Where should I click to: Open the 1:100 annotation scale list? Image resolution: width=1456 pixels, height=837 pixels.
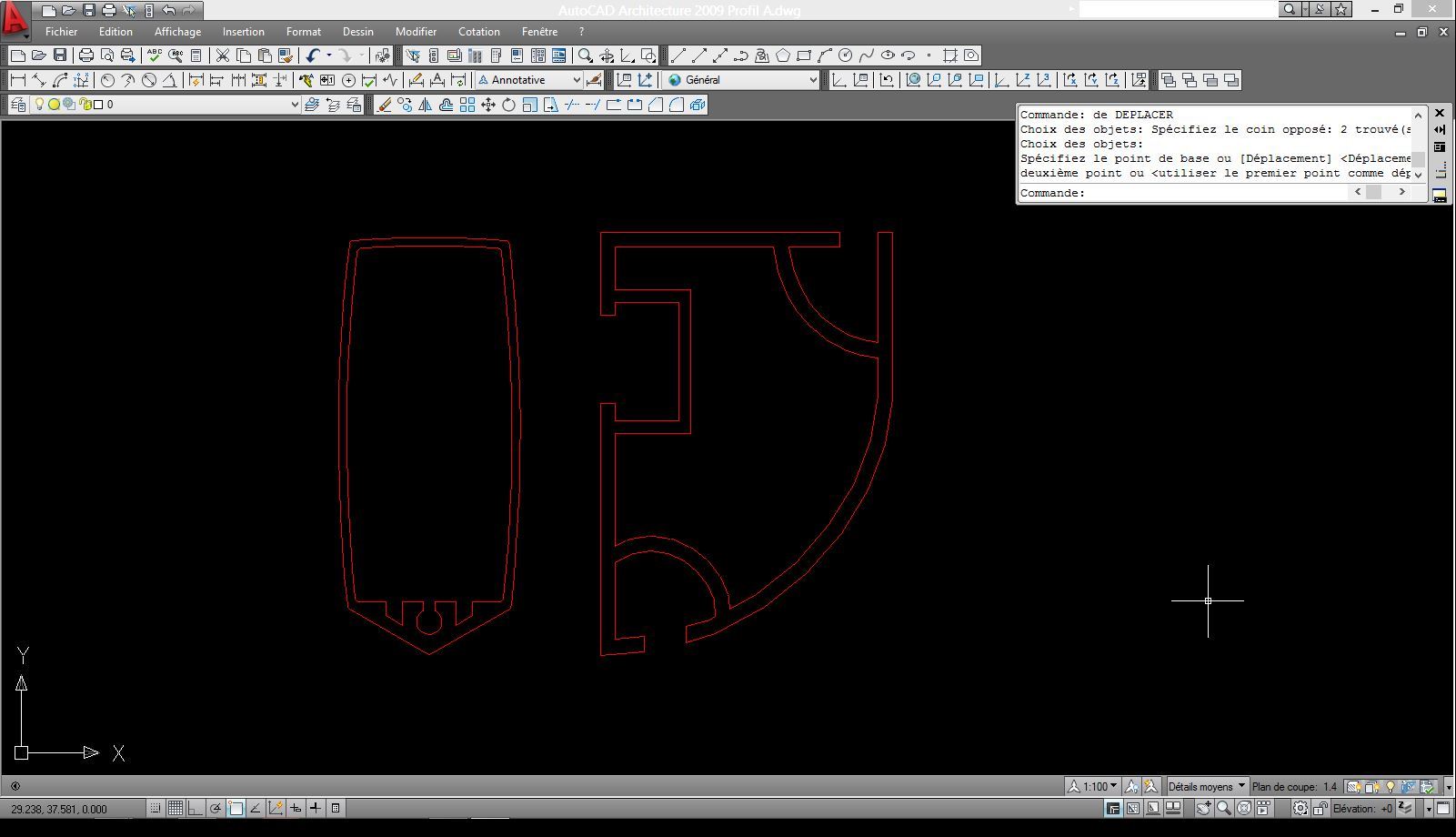(x=1113, y=784)
